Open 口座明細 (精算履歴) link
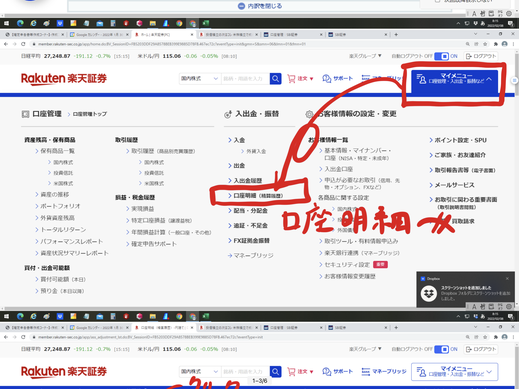Viewport: 519px width, 389px height. click(258, 196)
